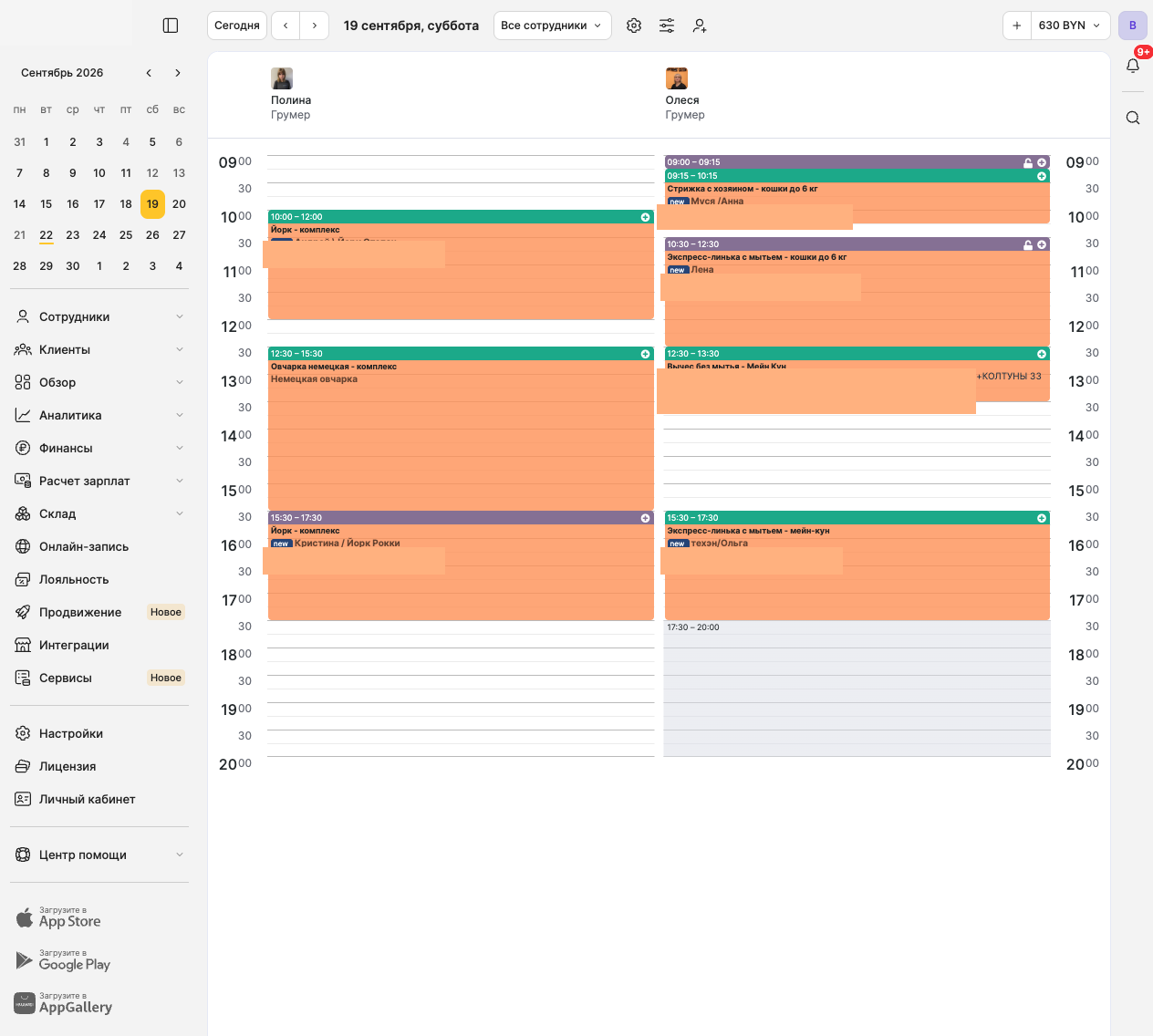Select September 22 in the mini calendar
The image size is (1153, 1036).
coord(47,235)
